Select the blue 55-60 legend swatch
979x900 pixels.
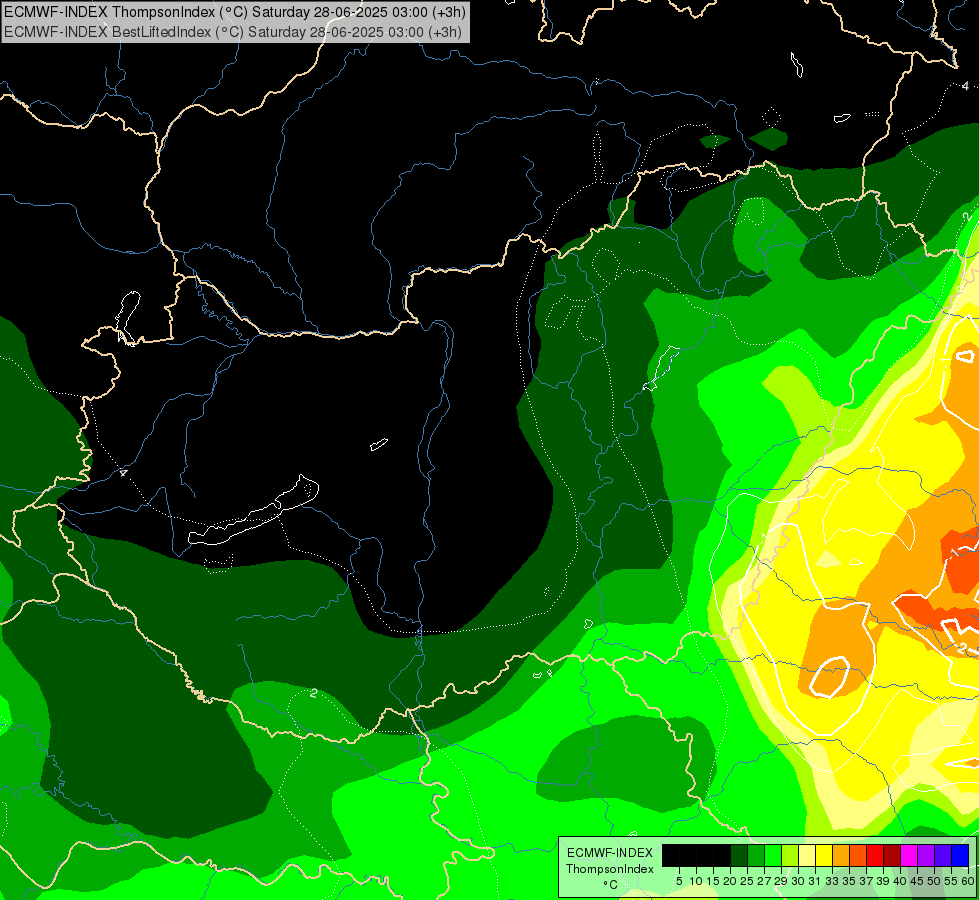[x=960, y=855]
